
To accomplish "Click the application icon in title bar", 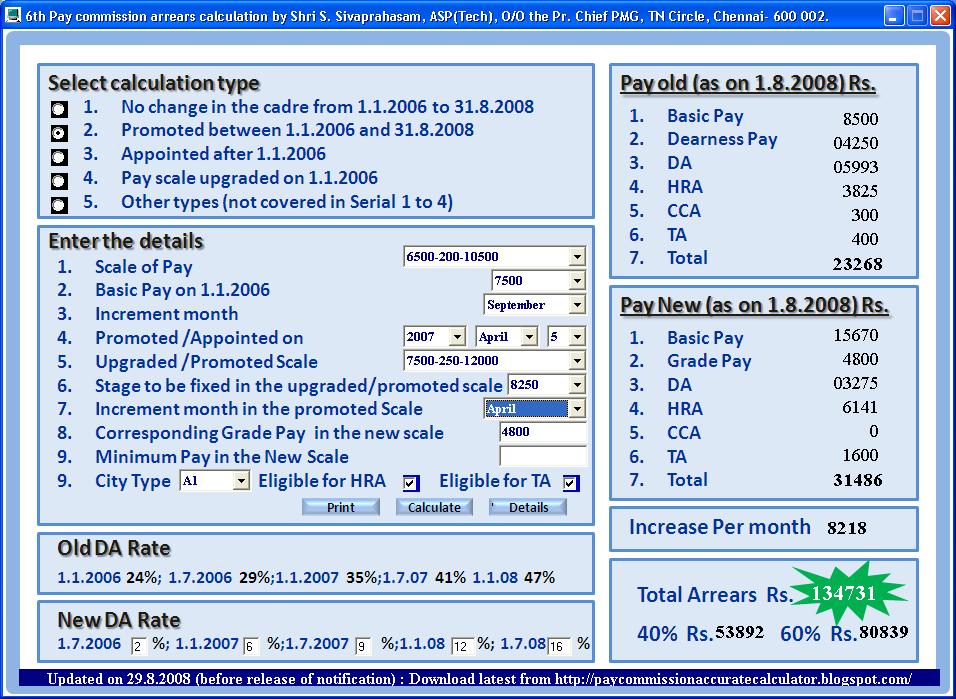I will [x=12, y=15].
